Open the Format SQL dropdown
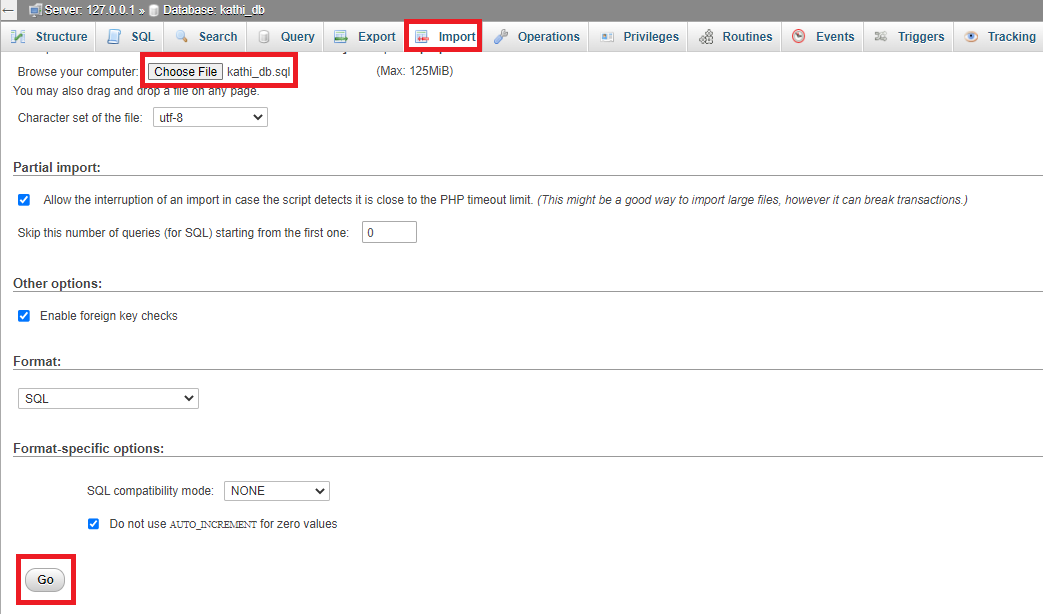 [x=108, y=398]
